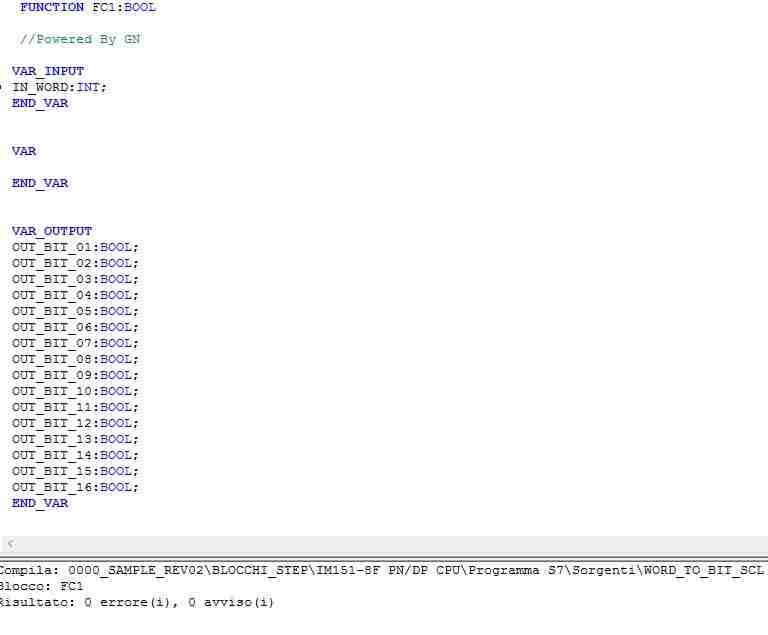The image size is (768, 635).
Task: Click END_VAR above VAR_OUTPUT
Action: pyautogui.click(x=40, y=183)
